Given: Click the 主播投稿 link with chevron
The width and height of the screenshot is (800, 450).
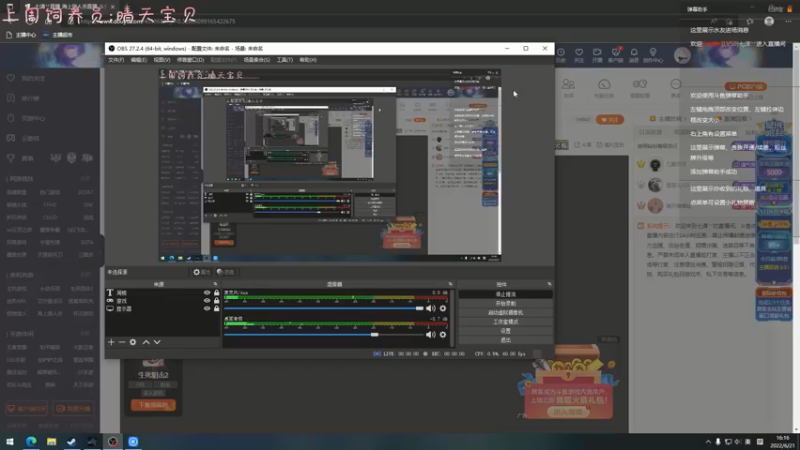Looking at the screenshot, I should tap(669, 118).
